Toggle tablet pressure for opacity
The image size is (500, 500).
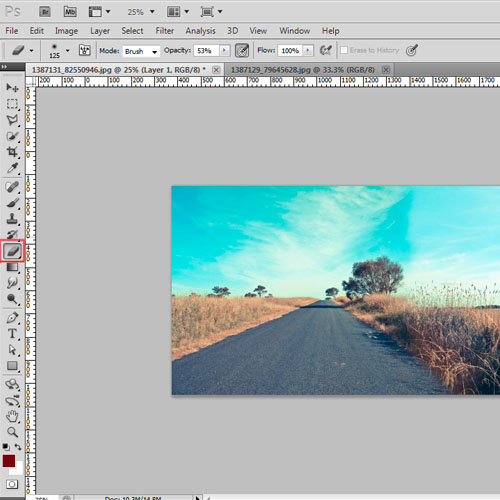[242, 51]
